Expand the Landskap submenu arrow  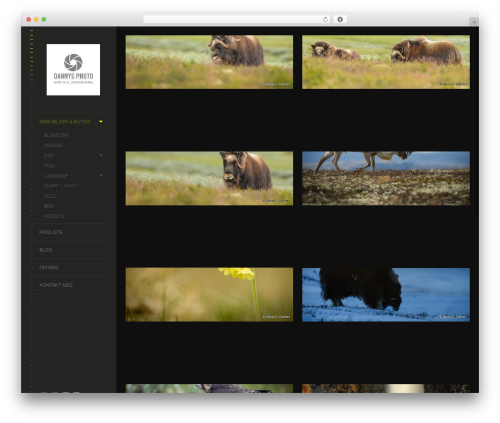[x=101, y=175]
